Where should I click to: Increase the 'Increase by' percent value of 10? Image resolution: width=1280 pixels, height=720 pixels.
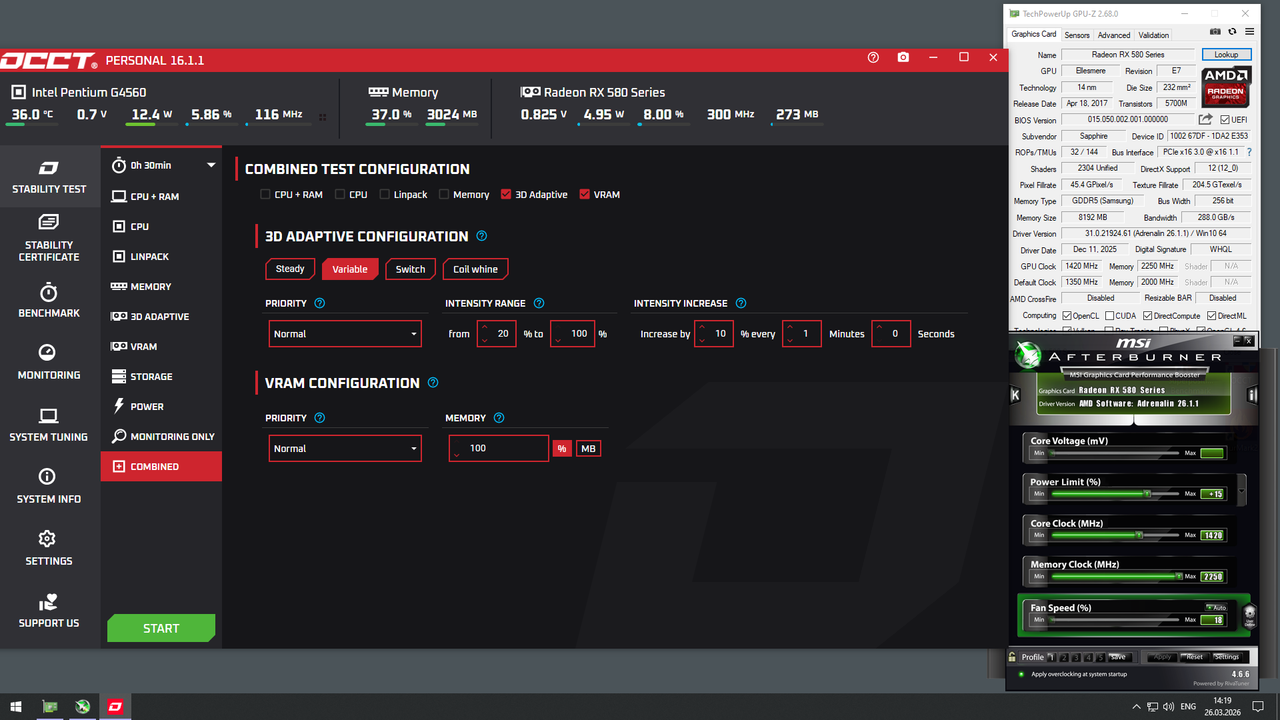(702, 327)
